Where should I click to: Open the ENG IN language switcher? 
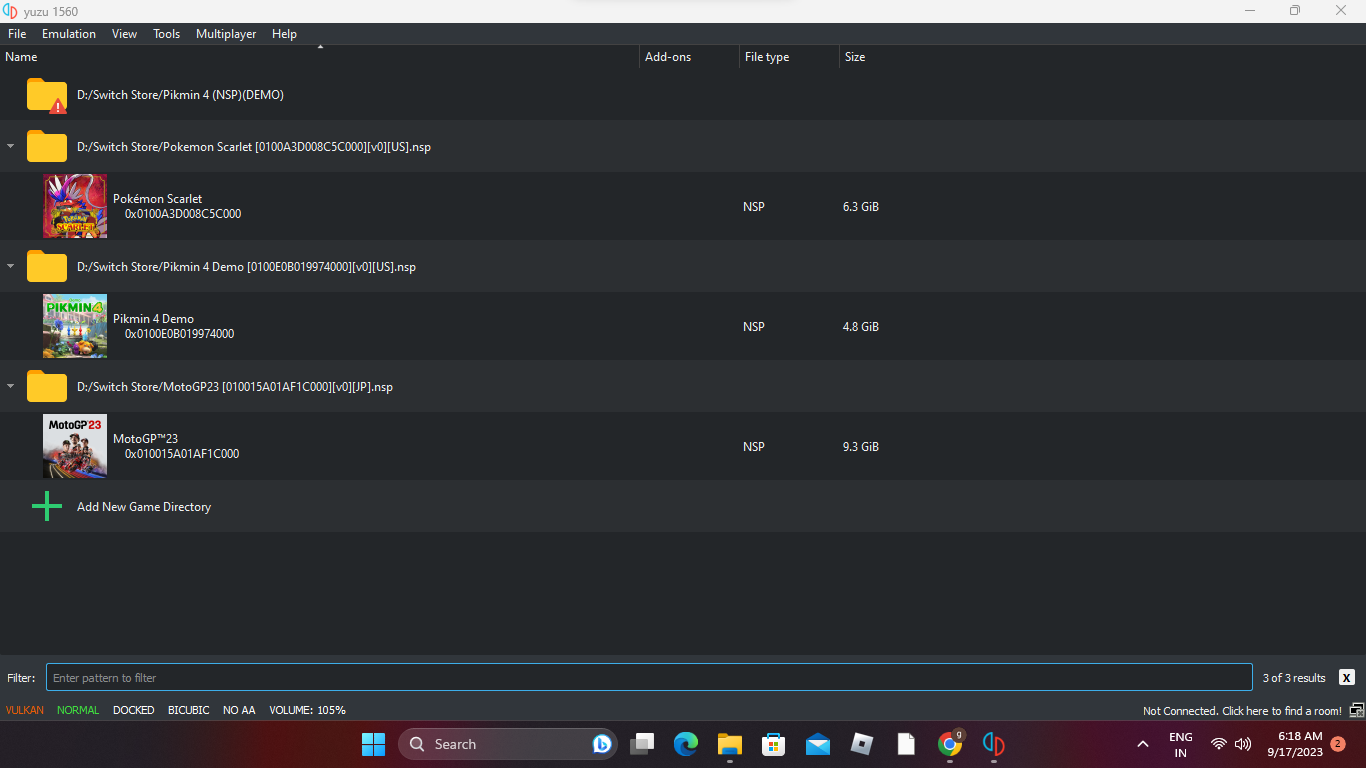click(x=1181, y=745)
